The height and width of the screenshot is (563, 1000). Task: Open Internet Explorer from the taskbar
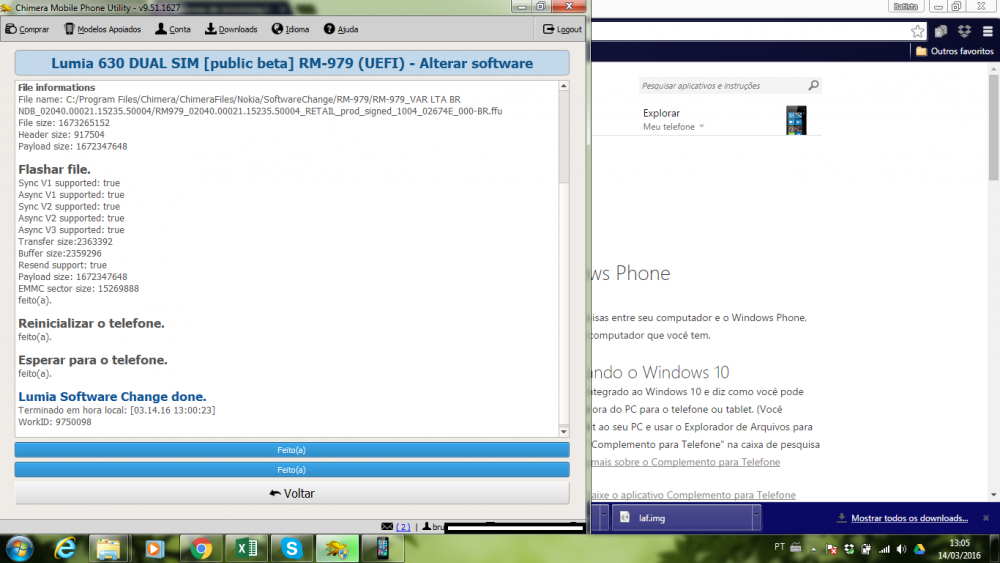pos(65,548)
